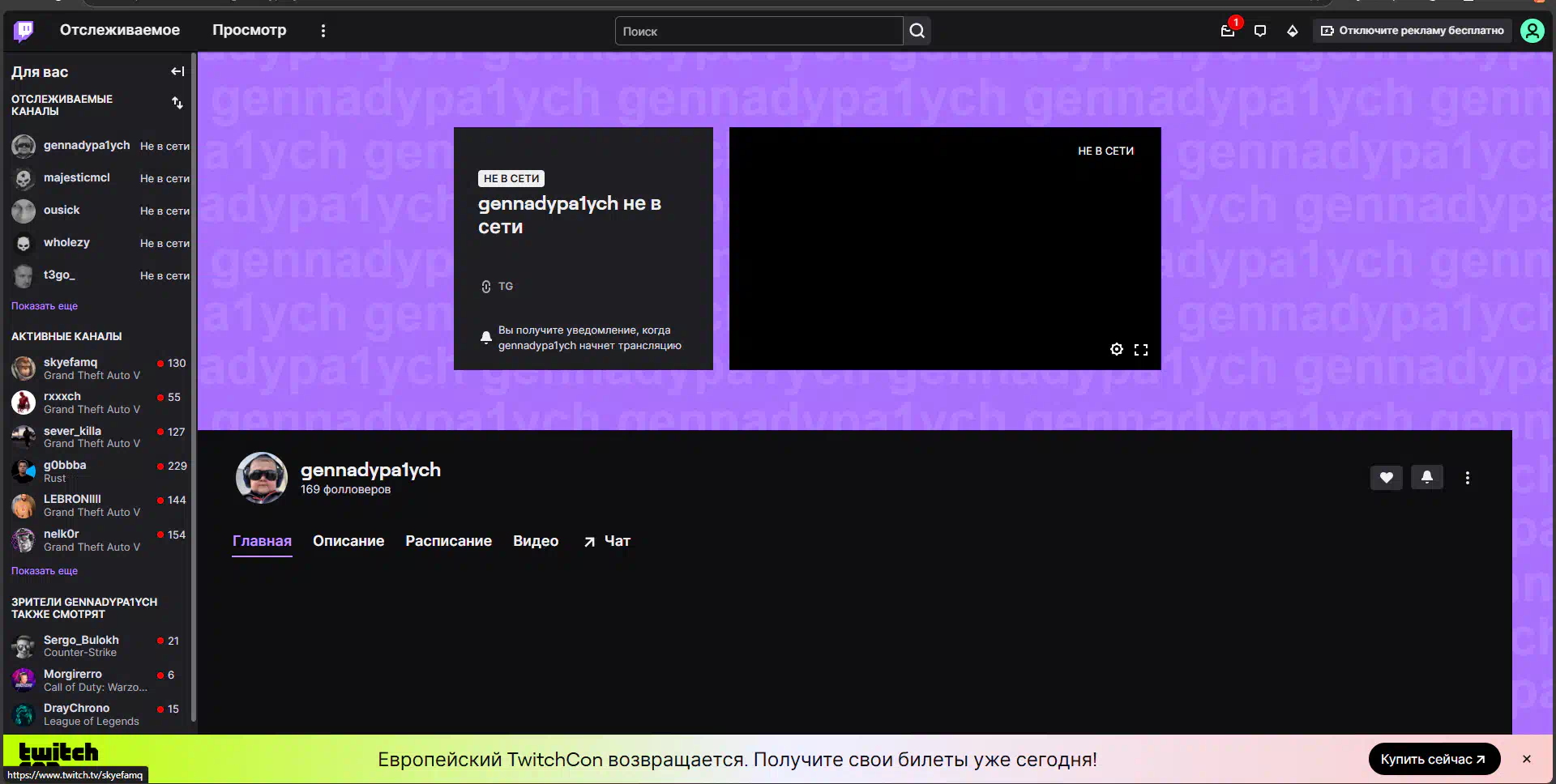Open gennadypa1ych in followed channels list
Screen dimensions: 1556x784
point(100,146)
